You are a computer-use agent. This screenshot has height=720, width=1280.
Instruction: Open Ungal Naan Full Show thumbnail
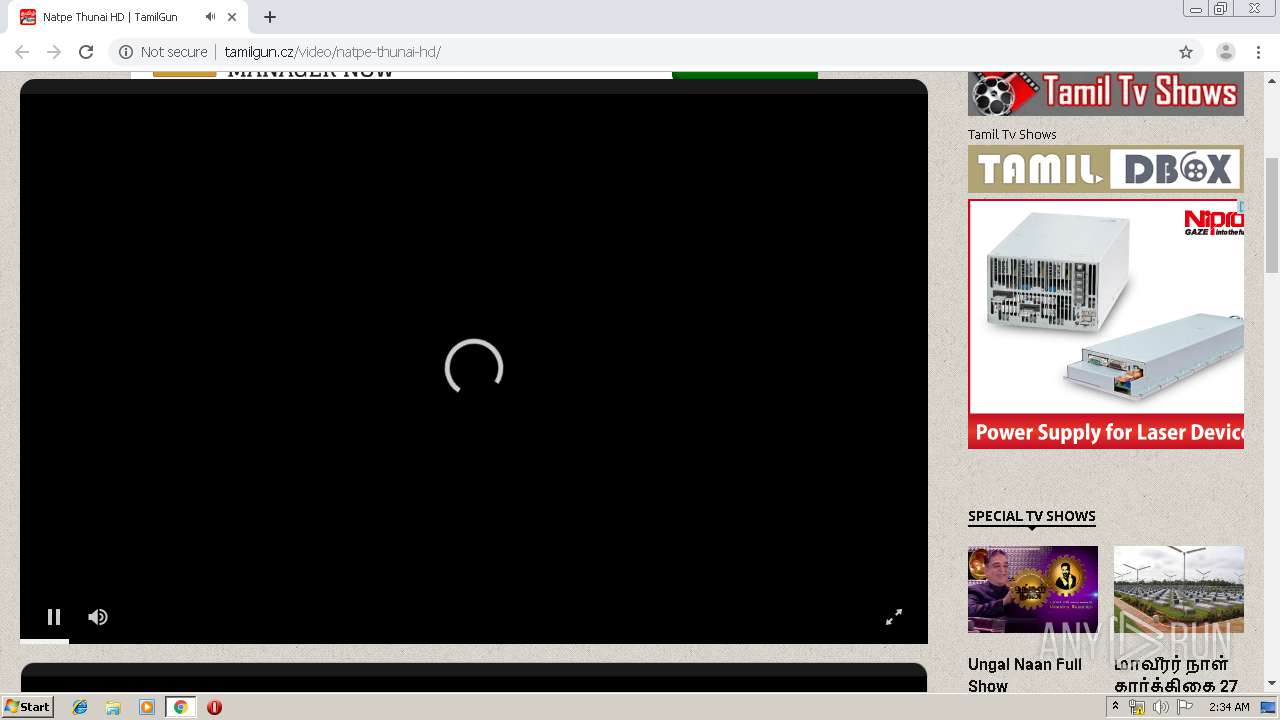click(x=1033, y=589)
